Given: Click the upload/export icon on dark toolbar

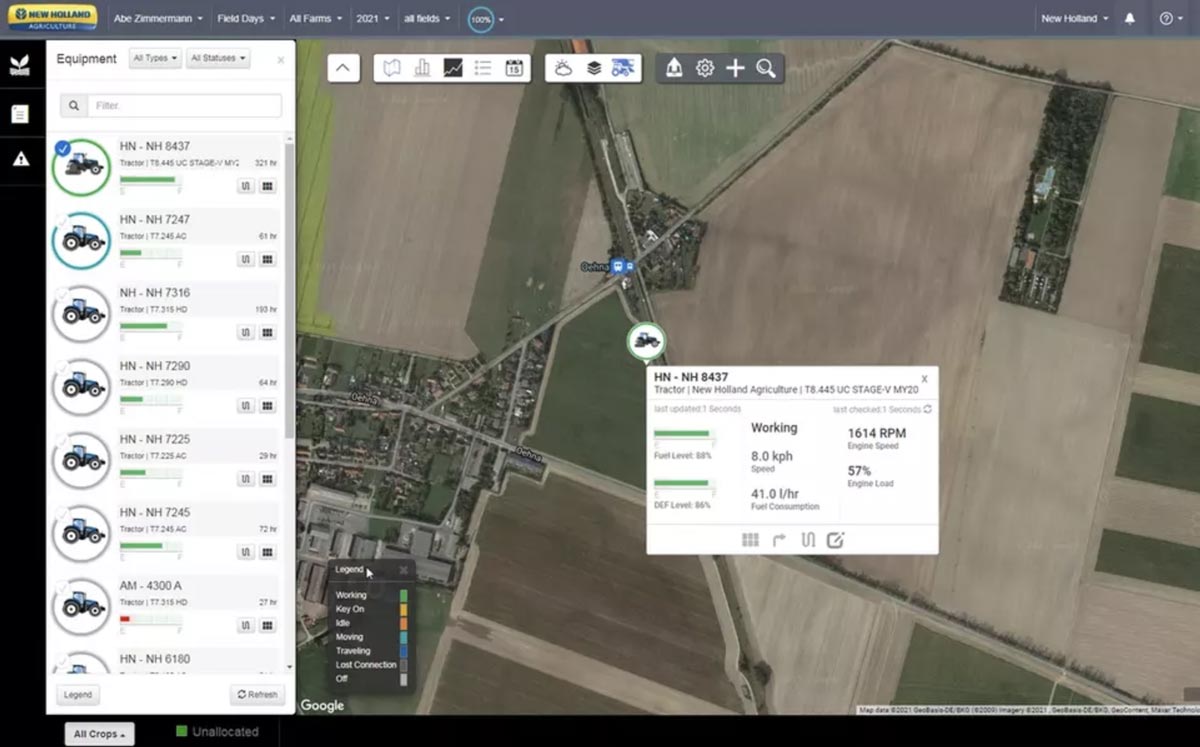Looking at the screenshot, I should click(x=674, y=68).
